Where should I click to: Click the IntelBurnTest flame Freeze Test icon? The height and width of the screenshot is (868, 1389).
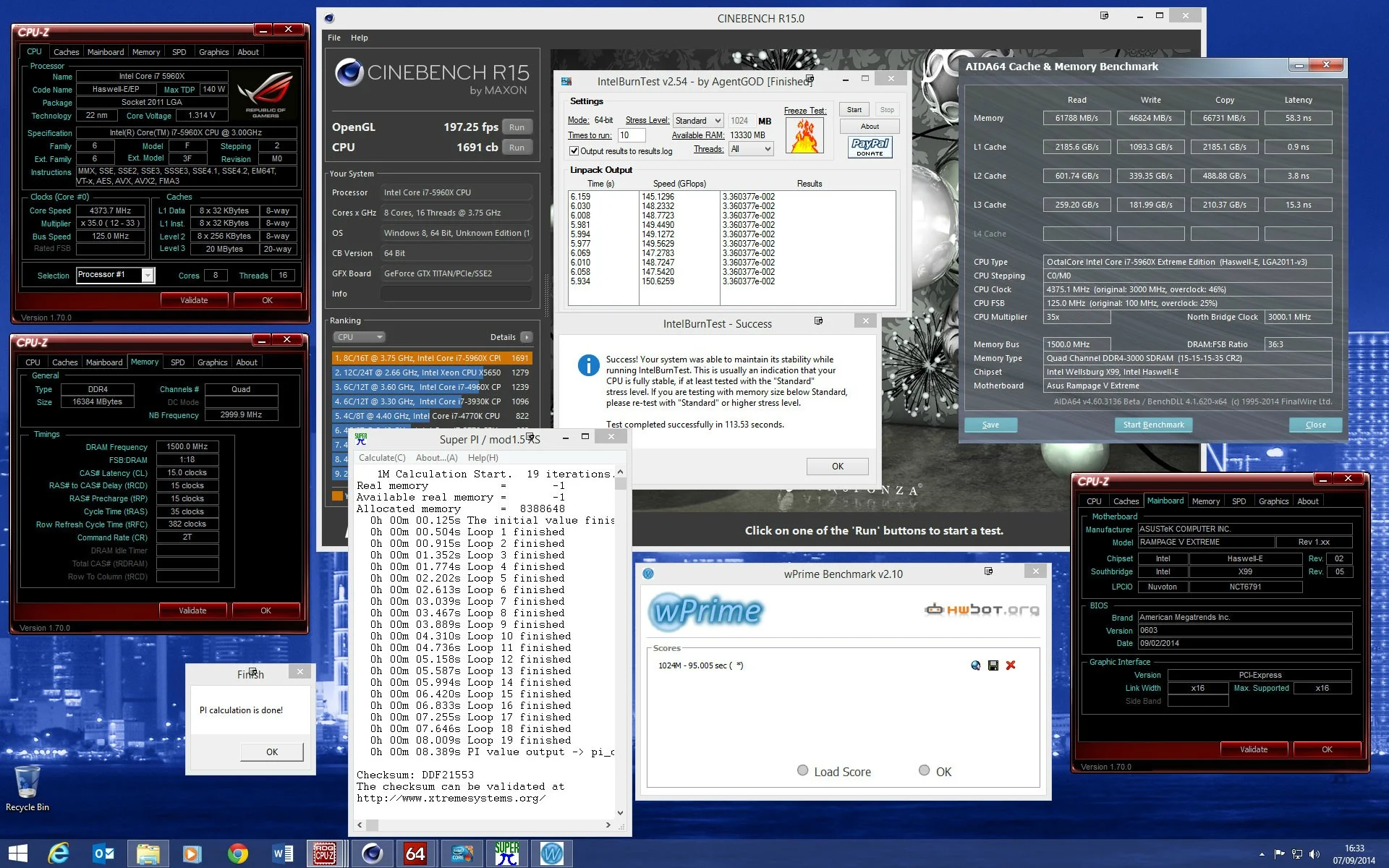point(805,135)
